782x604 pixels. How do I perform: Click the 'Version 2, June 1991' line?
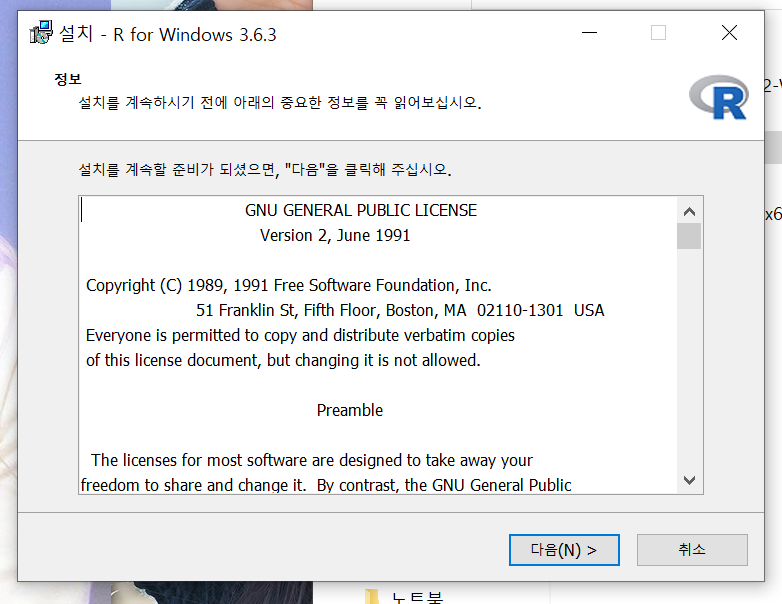click(x=335, y=235)
